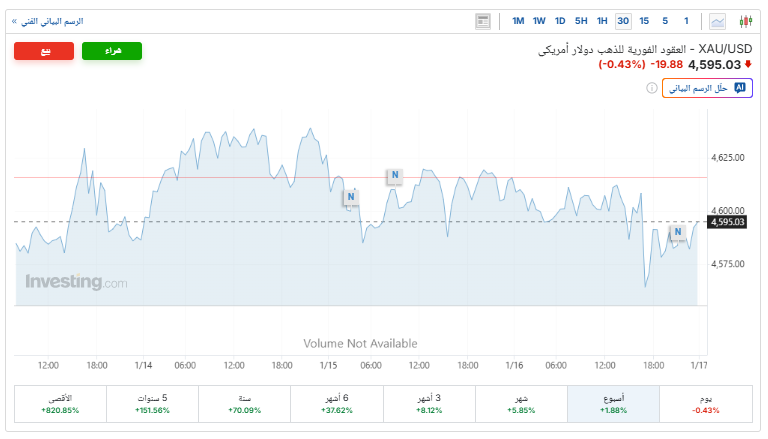Switch to area chart type

coord(718,21)
